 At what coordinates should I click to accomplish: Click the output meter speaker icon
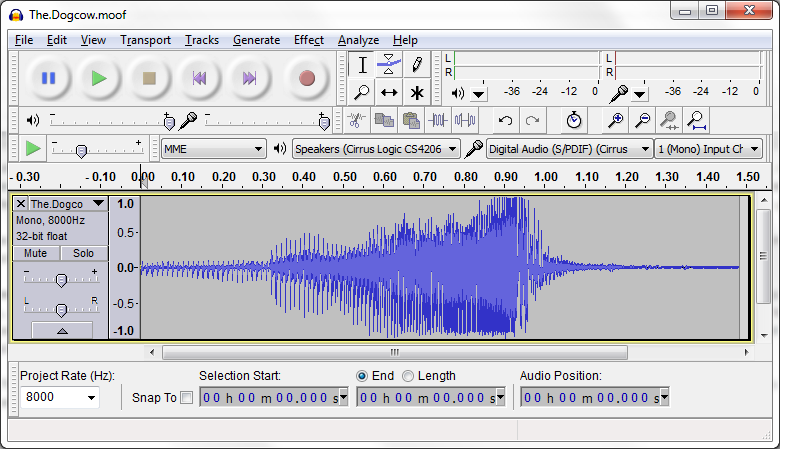coord(458,93)
